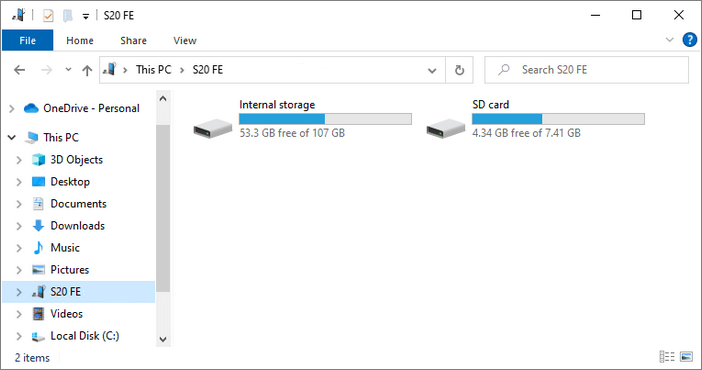Expand the ribbon with the chevron
702x370 pixels.
(669, 40)
